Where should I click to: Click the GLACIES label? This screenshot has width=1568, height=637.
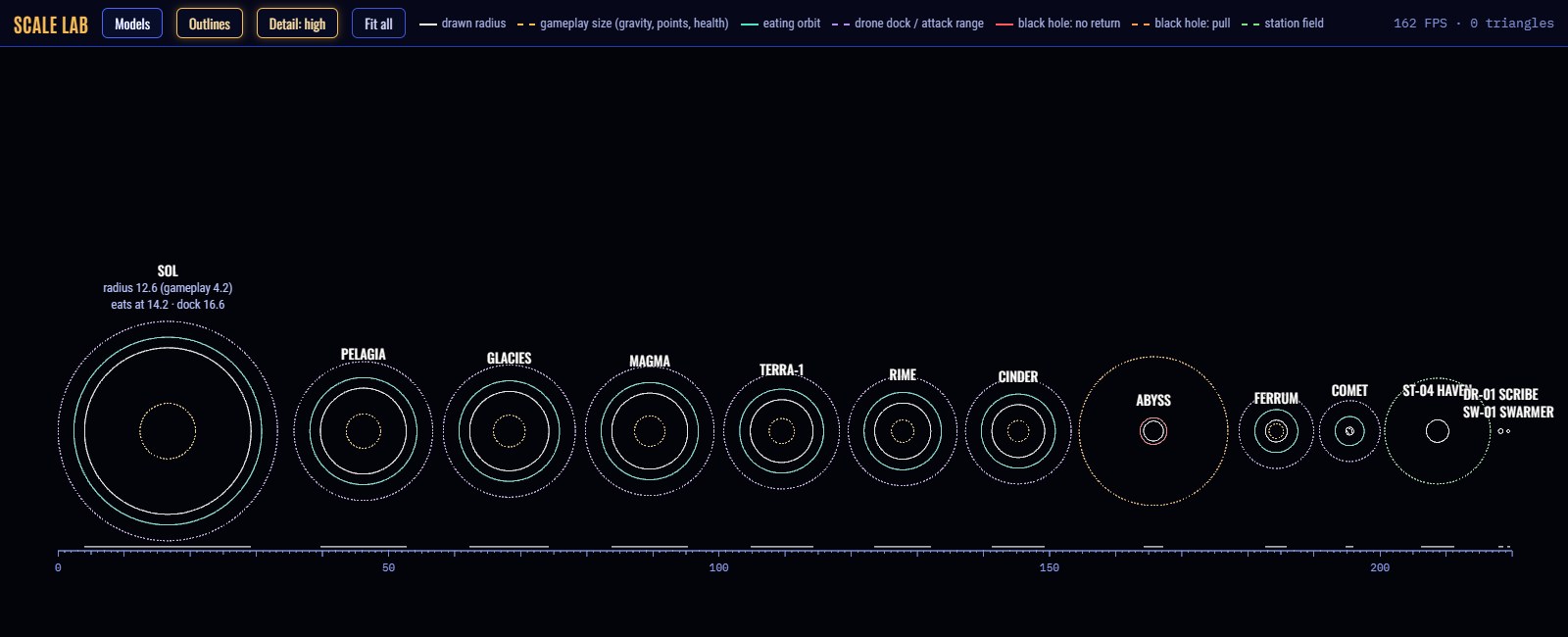pos(510,358)
